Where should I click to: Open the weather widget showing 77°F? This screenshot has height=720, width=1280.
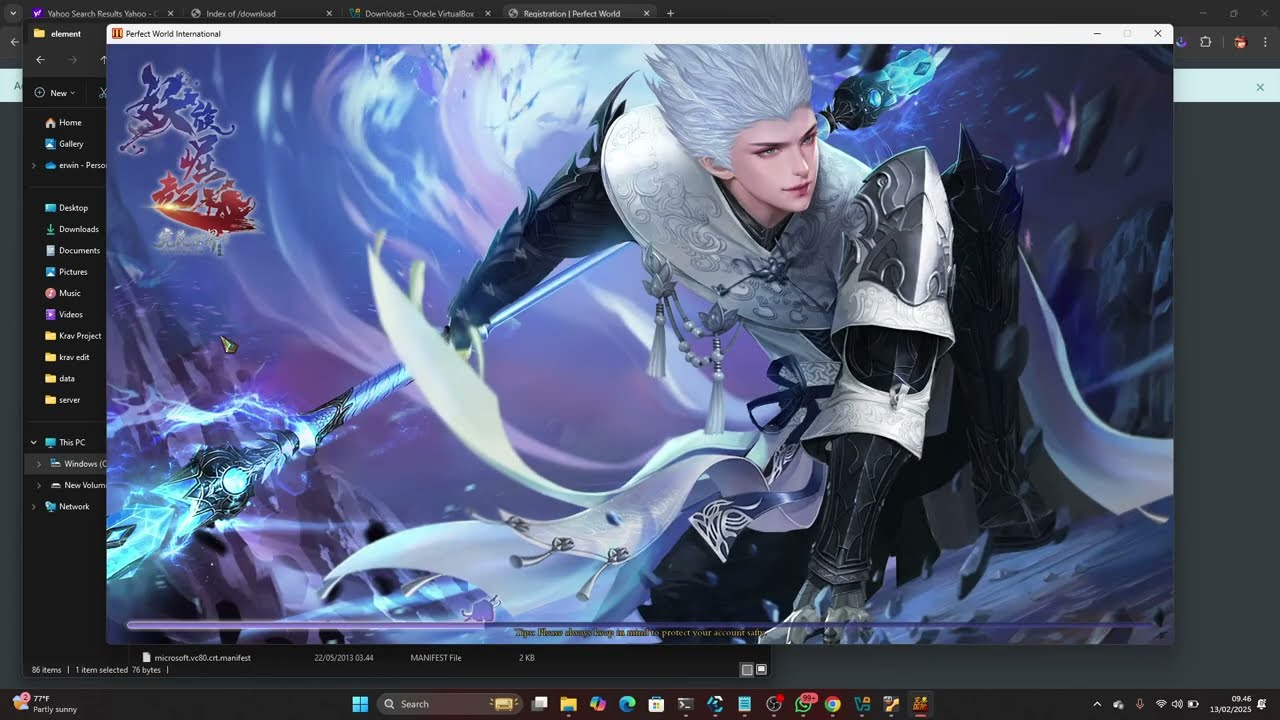tap(45, 704)
